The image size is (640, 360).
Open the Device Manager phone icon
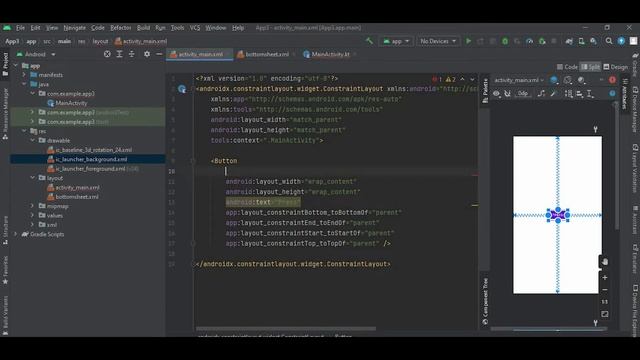click(581, 41)
